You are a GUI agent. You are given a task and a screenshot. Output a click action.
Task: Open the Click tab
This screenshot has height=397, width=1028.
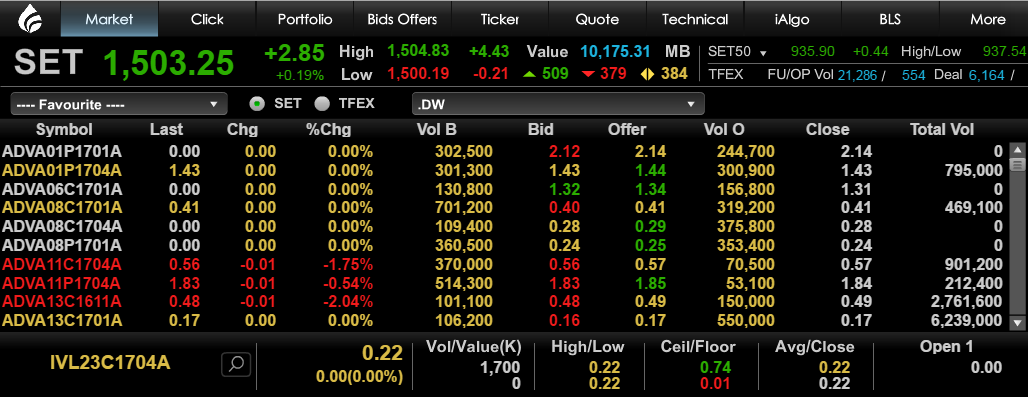[207, 19]
